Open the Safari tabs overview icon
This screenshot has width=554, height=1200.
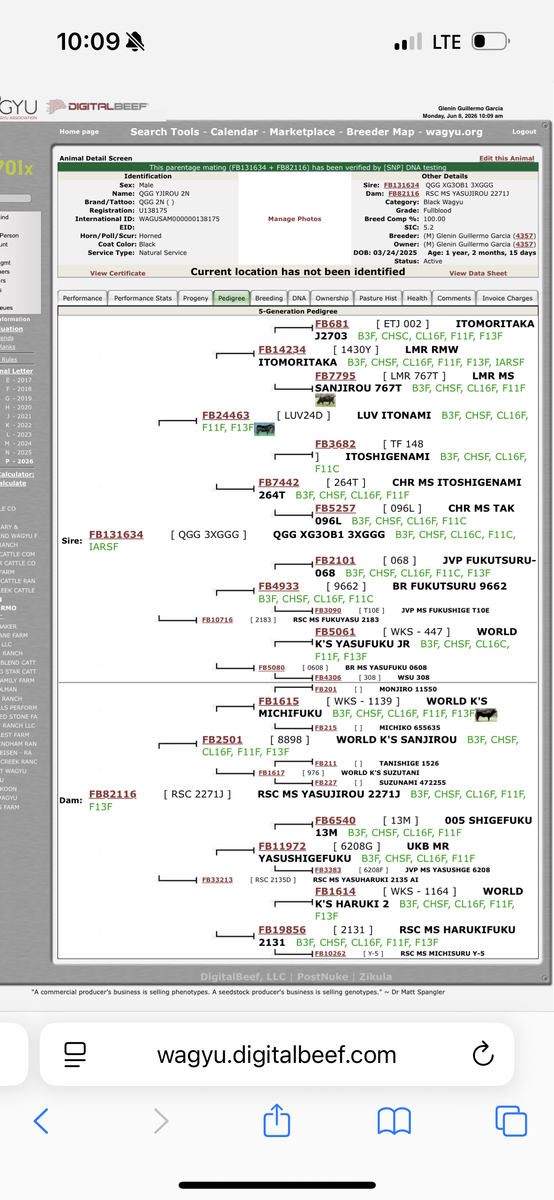pyautogui.click(x=511, y=1120)
